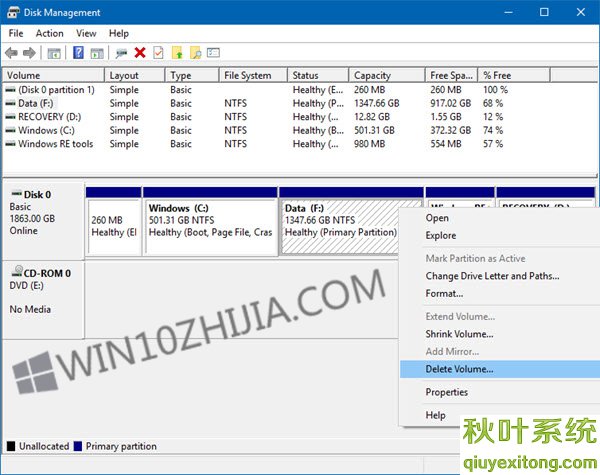Sort by the Type column header
Screen dimensions: 600x475
click(x=192, y=75)
